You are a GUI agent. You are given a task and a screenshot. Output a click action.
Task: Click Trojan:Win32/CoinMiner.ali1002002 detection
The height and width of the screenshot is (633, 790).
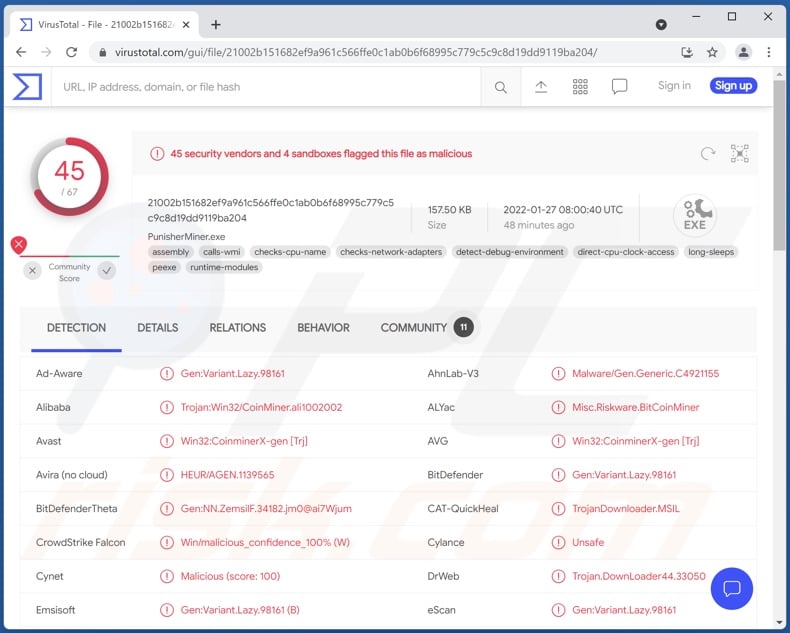[x=261, y=407]
